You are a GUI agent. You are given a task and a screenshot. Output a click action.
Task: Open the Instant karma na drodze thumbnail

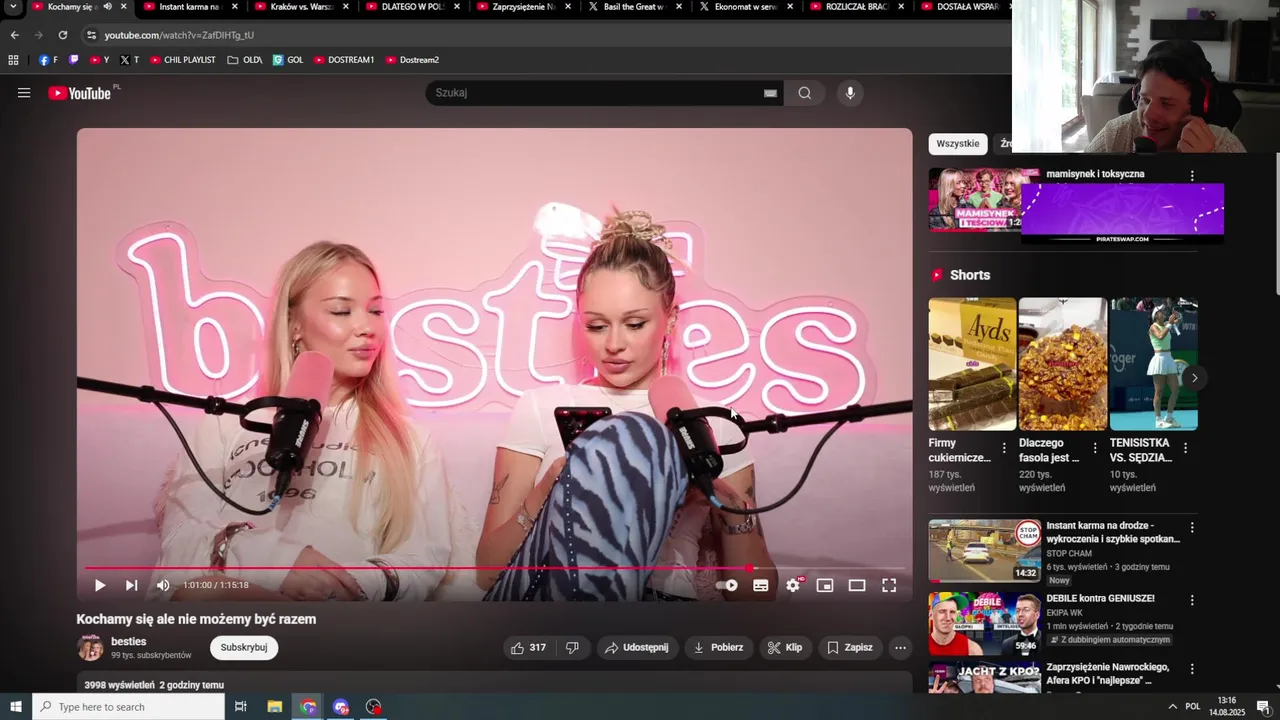984,550
